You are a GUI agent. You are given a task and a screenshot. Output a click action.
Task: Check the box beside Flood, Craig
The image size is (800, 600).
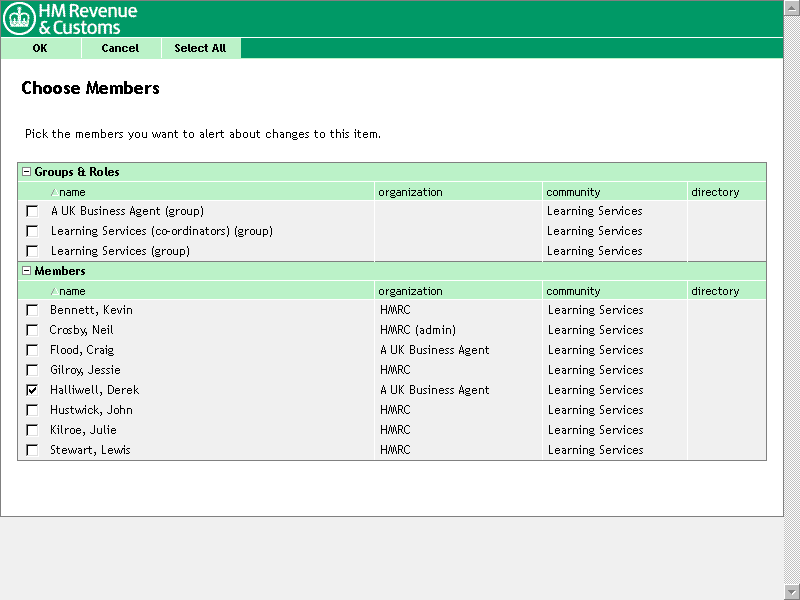pyautogui.click(x=32, y=350)
